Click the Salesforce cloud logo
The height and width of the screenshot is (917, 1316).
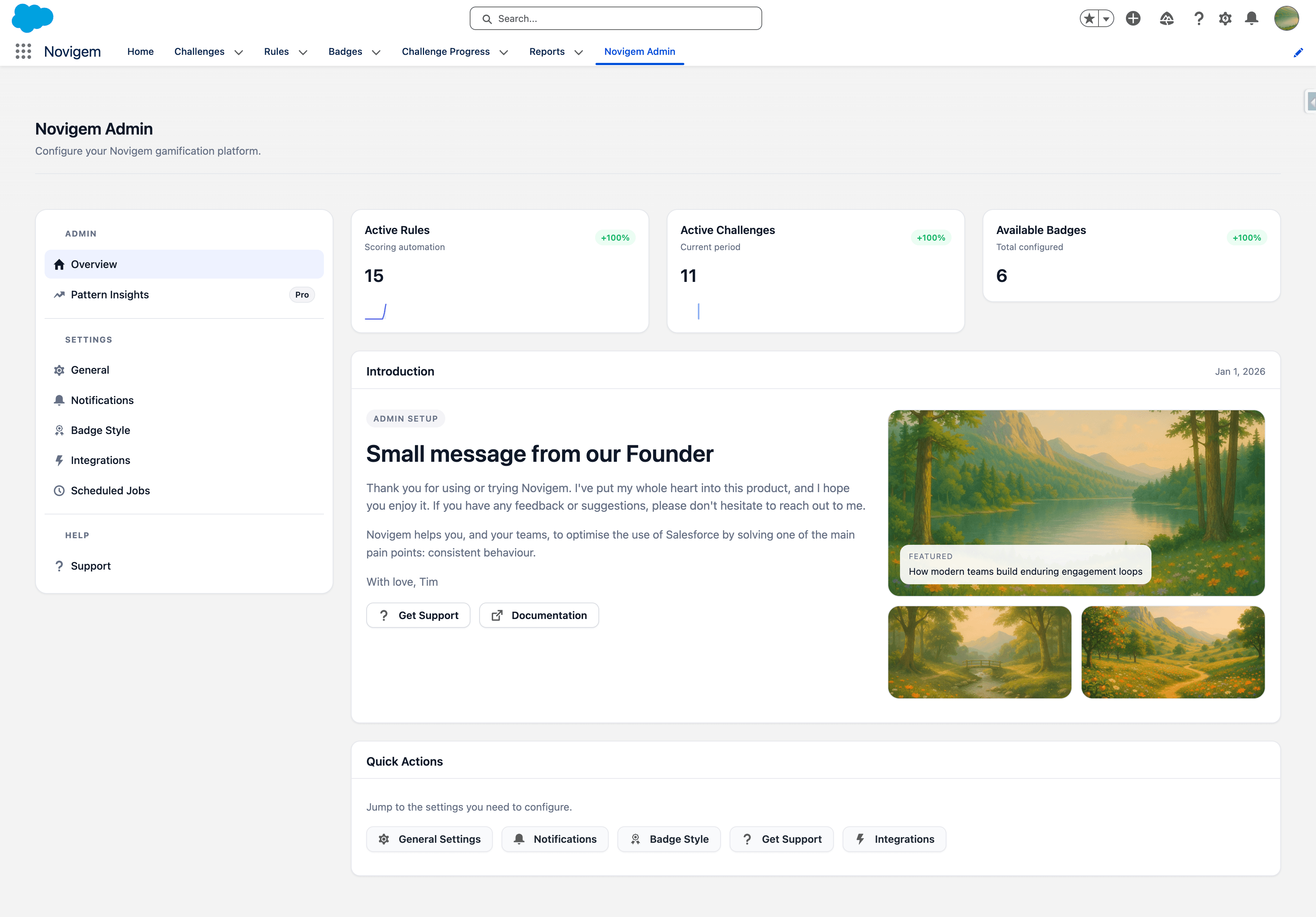[x=33, y=18]
